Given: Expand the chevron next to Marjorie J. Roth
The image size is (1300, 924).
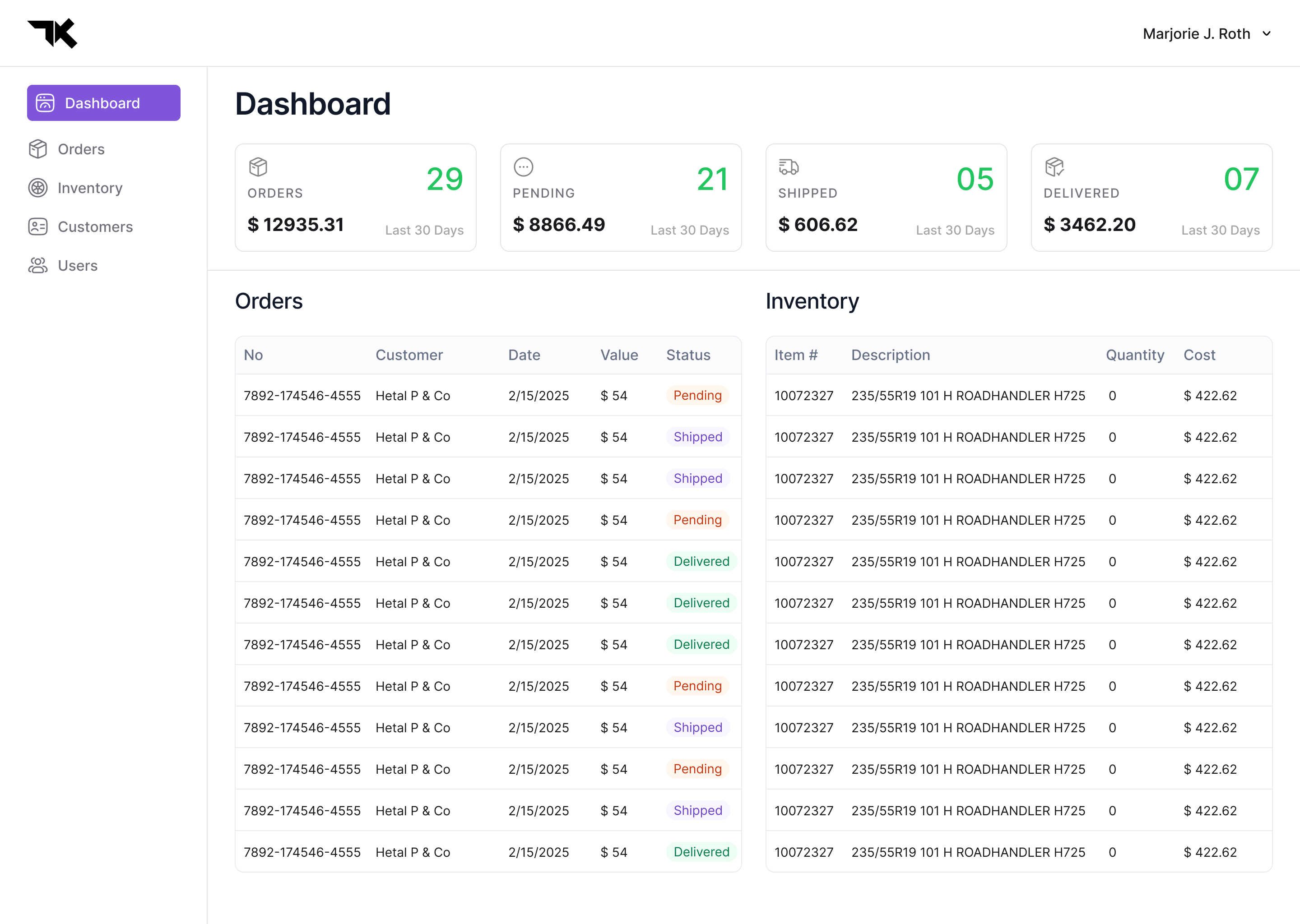Looking at the screenshot, I should click(x=1267, y=33).
